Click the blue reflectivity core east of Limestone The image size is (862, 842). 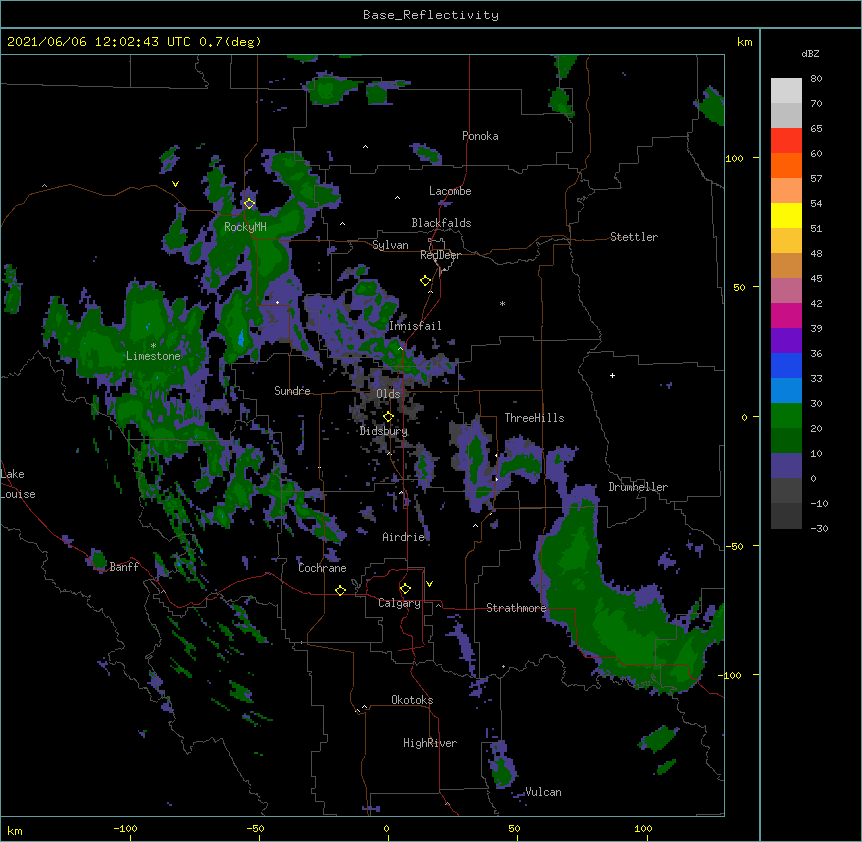[x=241, y=338]
